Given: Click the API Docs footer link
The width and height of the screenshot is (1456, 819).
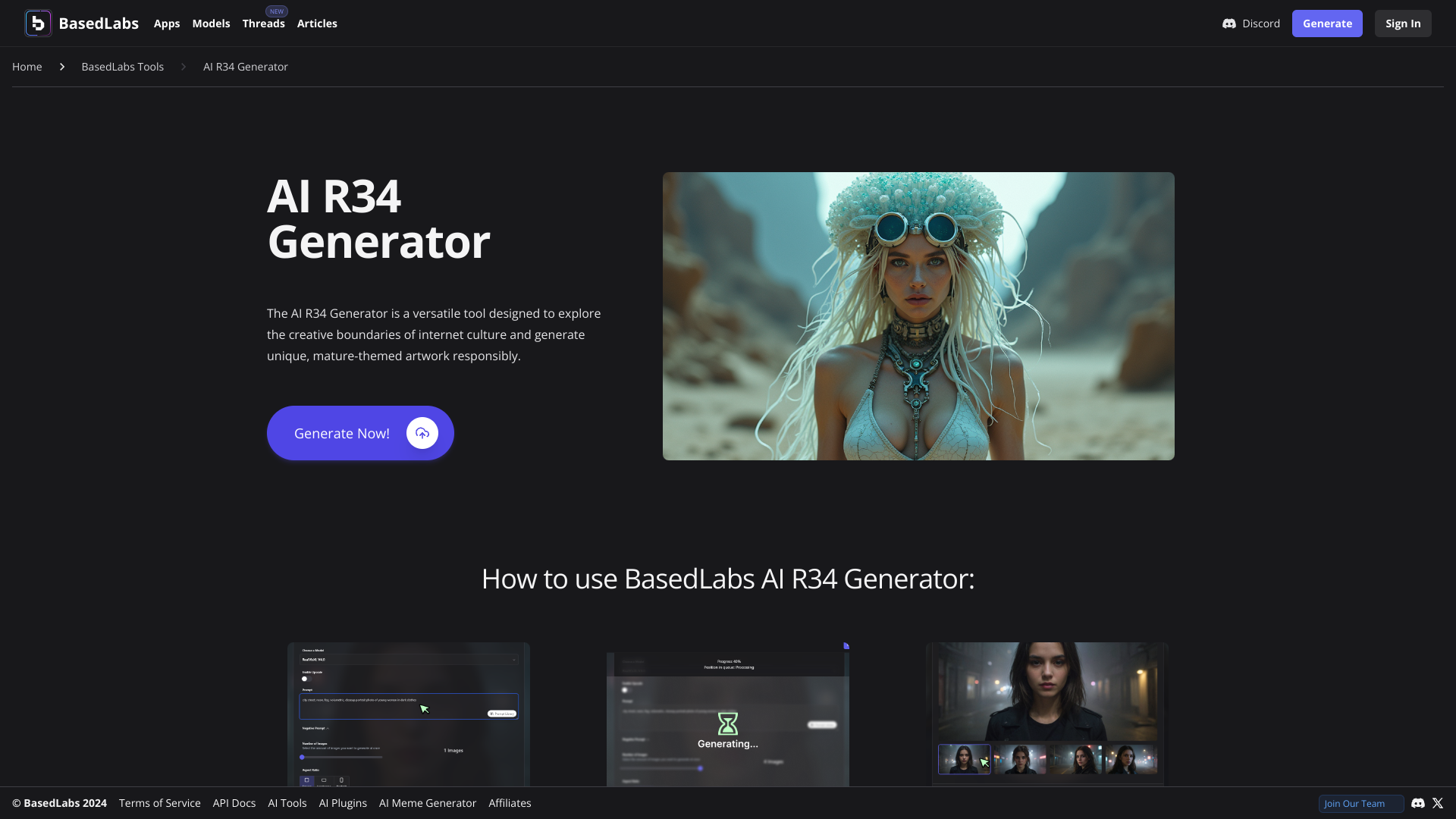Looking at the screenshot, I should tap(234, 803).
